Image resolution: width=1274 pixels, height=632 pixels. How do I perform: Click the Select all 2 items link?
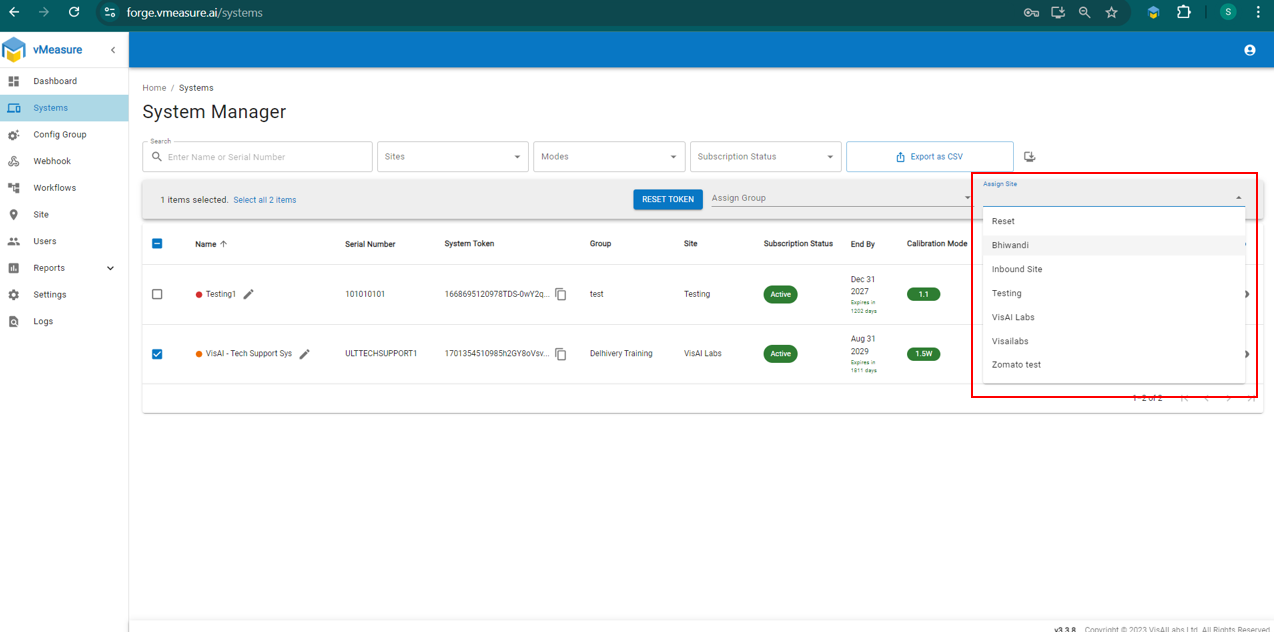pyautogui.click(x=265, y=200)
